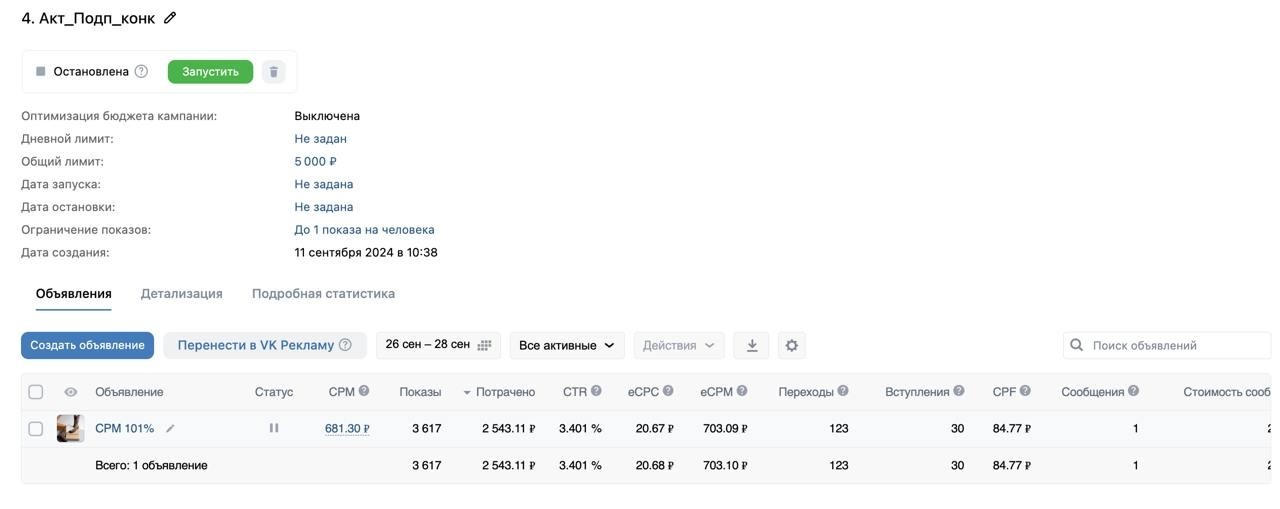Click help icon next to CTR column
Image resolution: width=1280 pixels, height=509 pixels.
coord(596,391)
